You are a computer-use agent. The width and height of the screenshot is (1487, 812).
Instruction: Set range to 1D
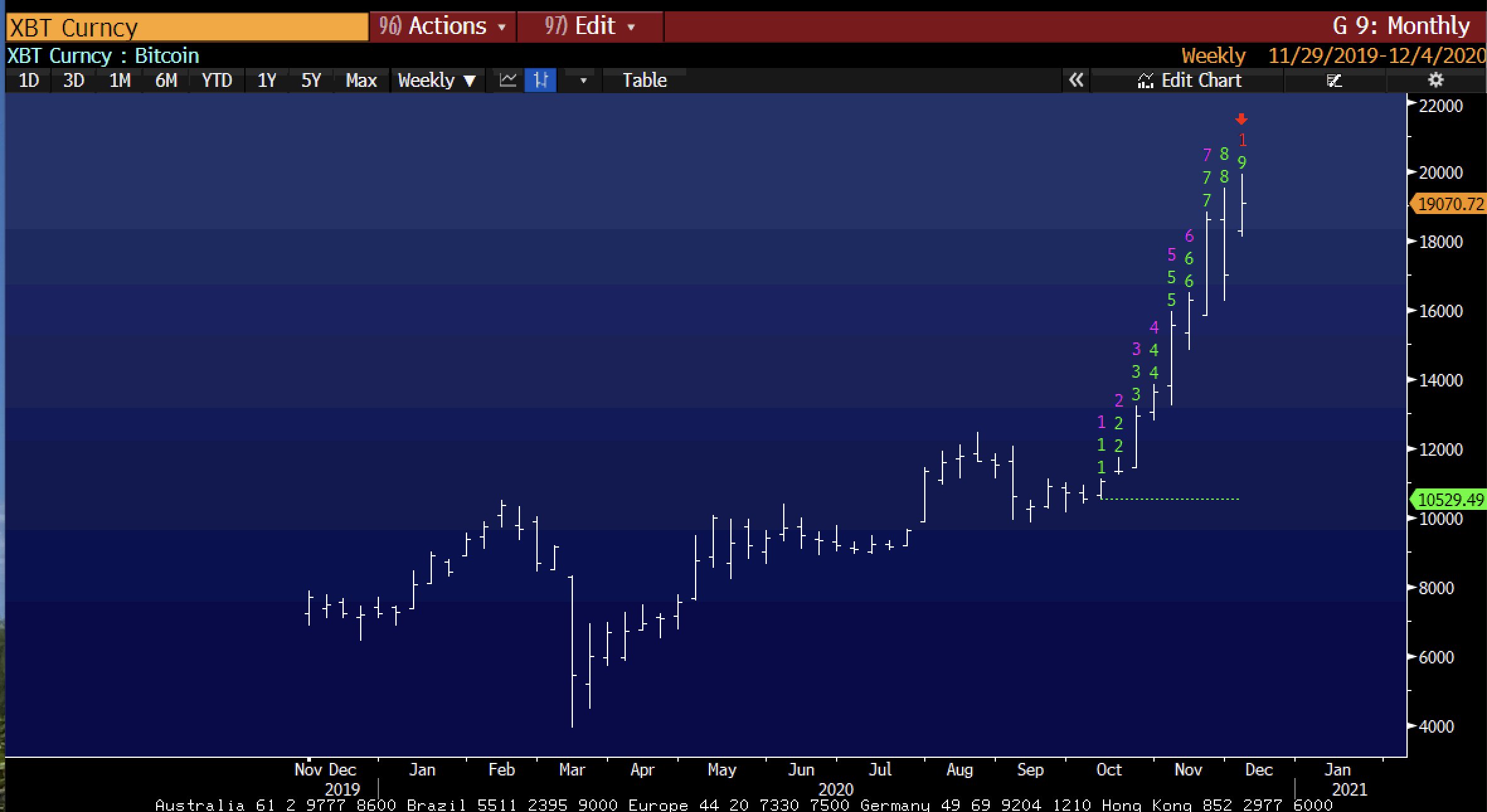point(28,81)
